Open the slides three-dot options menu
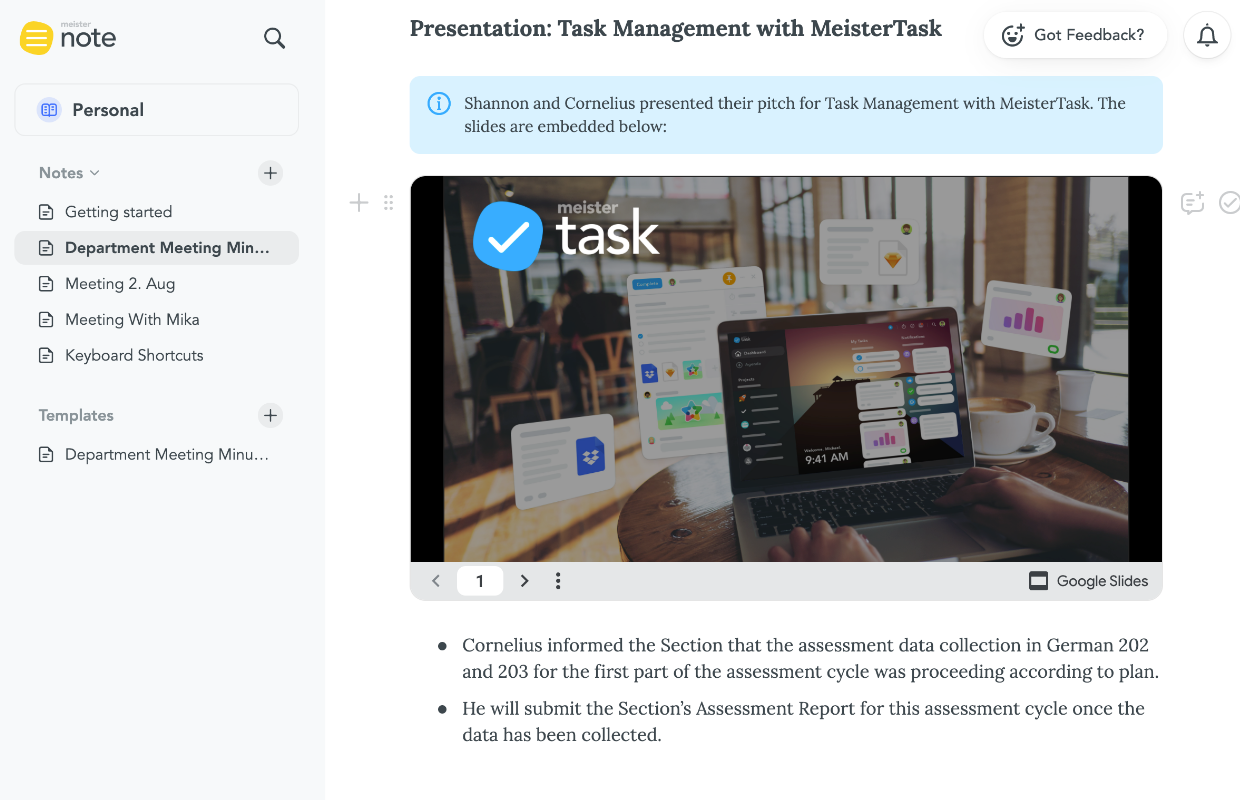Image resolution: width=1240 pixels, height=800 pixels. coord(558,581)
